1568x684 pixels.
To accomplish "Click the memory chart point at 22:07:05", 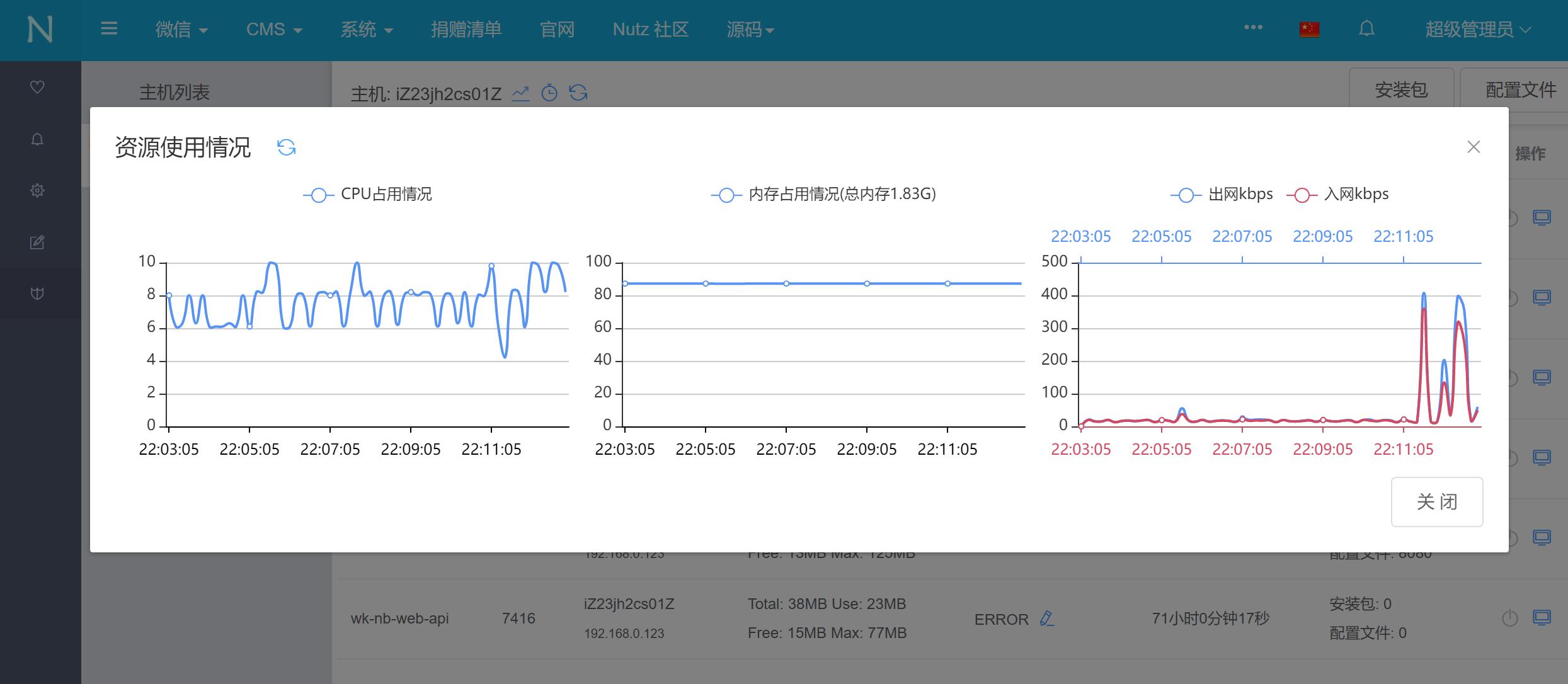I will pos(786,283).
